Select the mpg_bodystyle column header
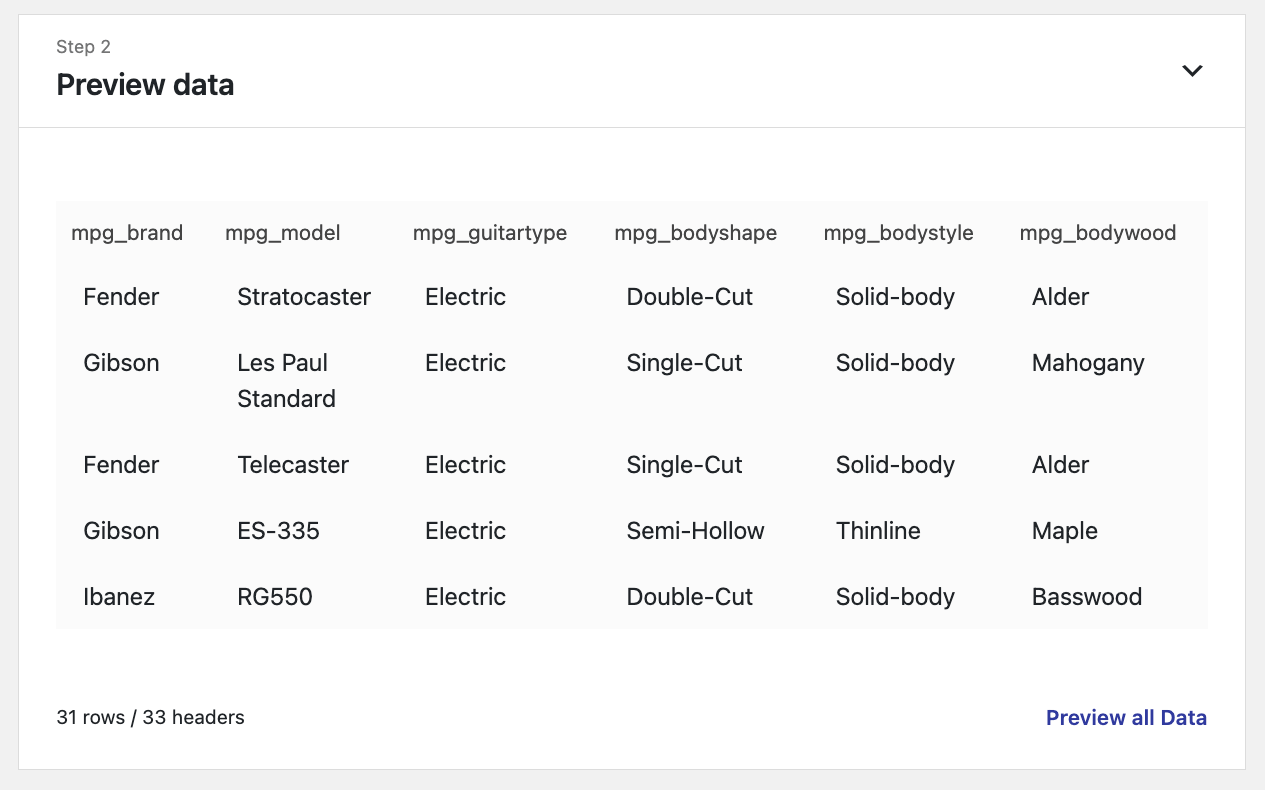 pyautogui.click(x=899, y=233)
